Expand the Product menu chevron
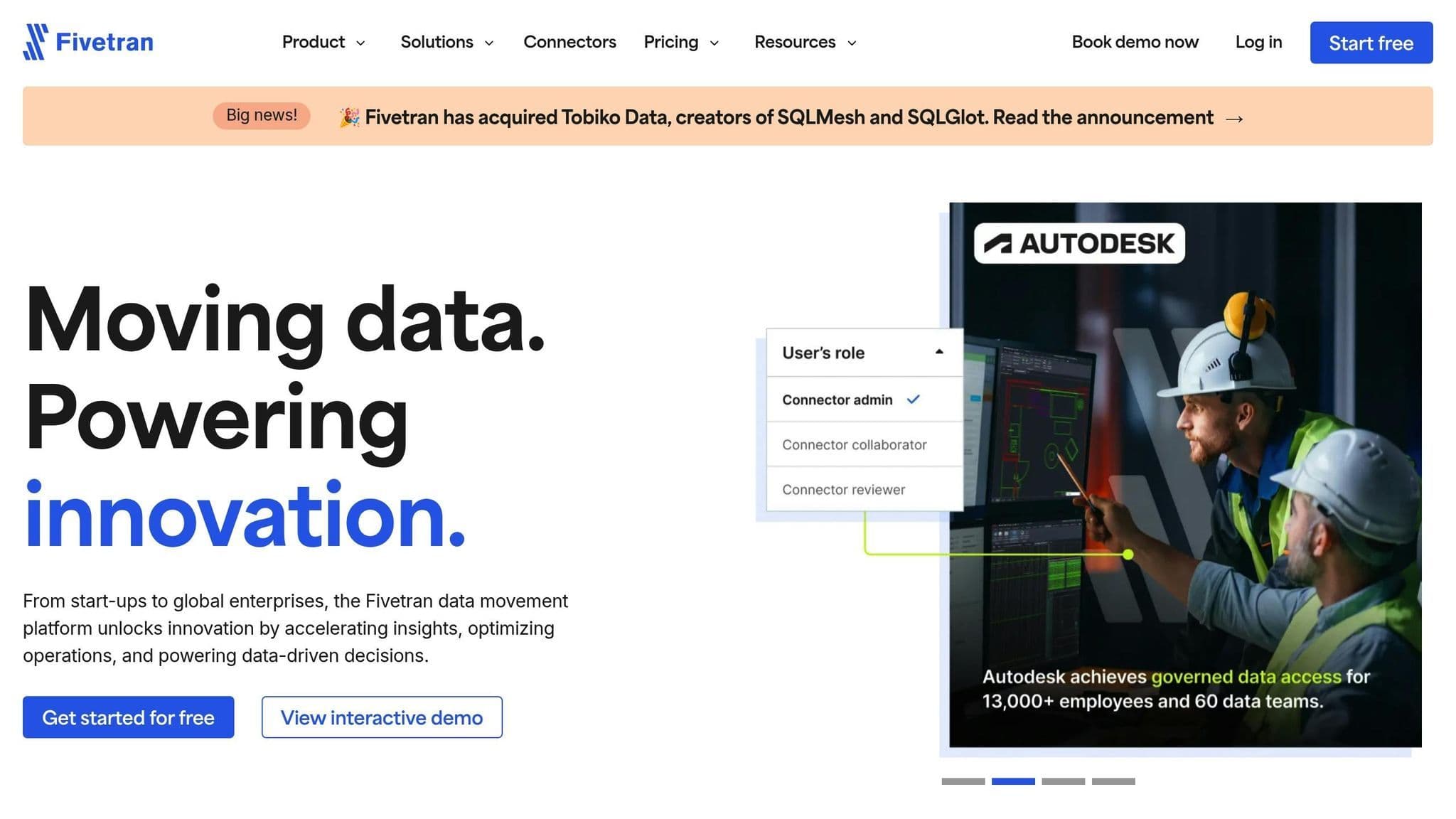The height and width of the screenshot is (819, 1456). tap(360, 43)
